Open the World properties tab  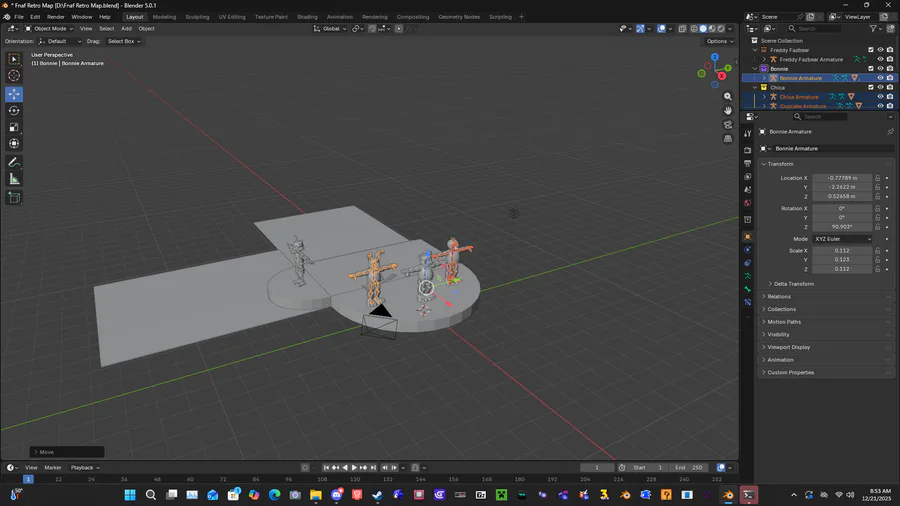(747, 203)
